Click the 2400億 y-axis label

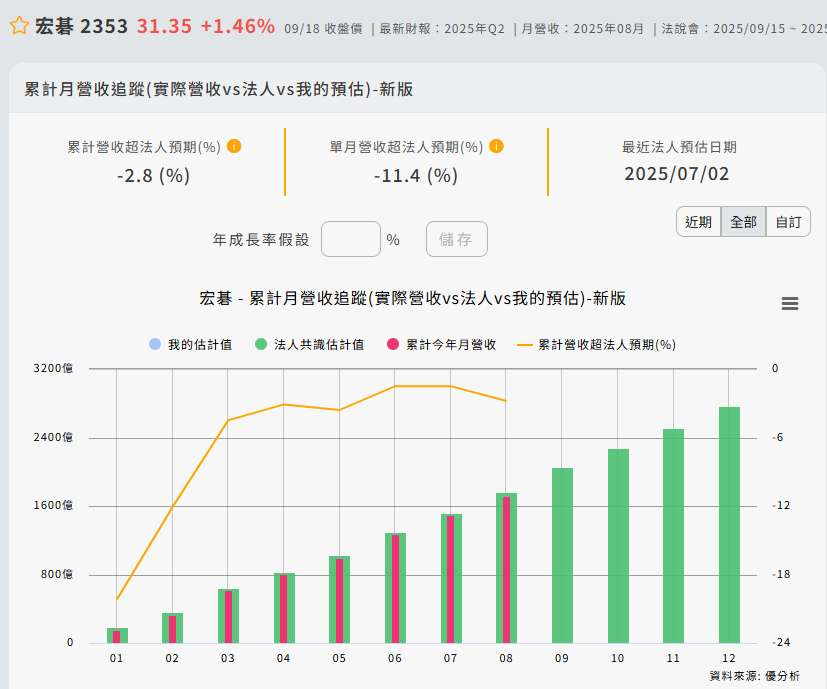pos(53,437)
